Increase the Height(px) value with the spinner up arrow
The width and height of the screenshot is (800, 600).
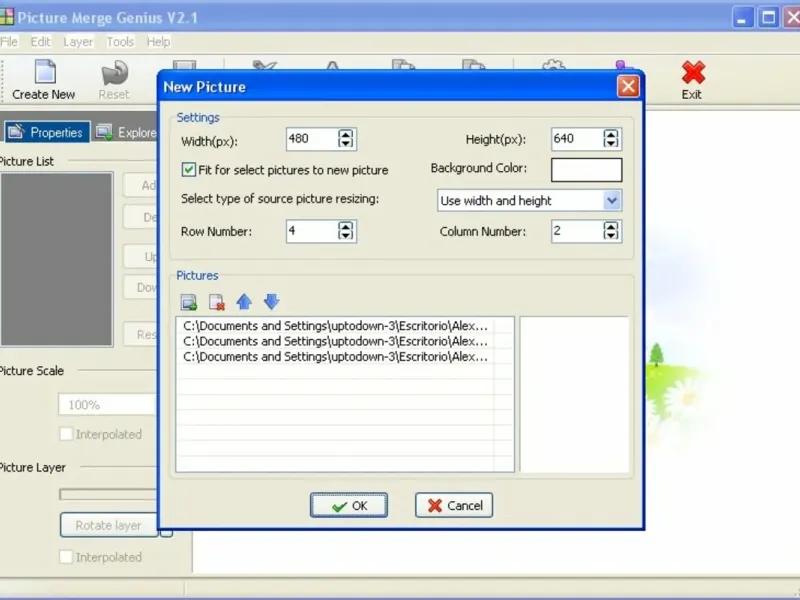click(x=611, y=134)
